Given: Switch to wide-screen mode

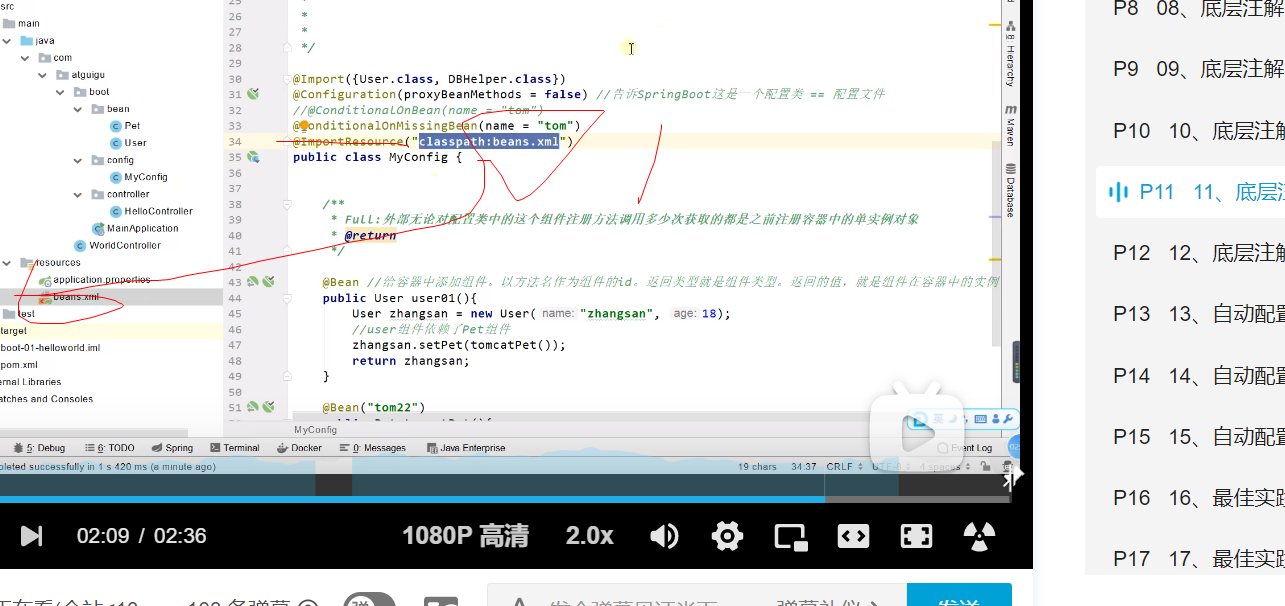Looking at the screenshot, I should (x=853, y=536).
